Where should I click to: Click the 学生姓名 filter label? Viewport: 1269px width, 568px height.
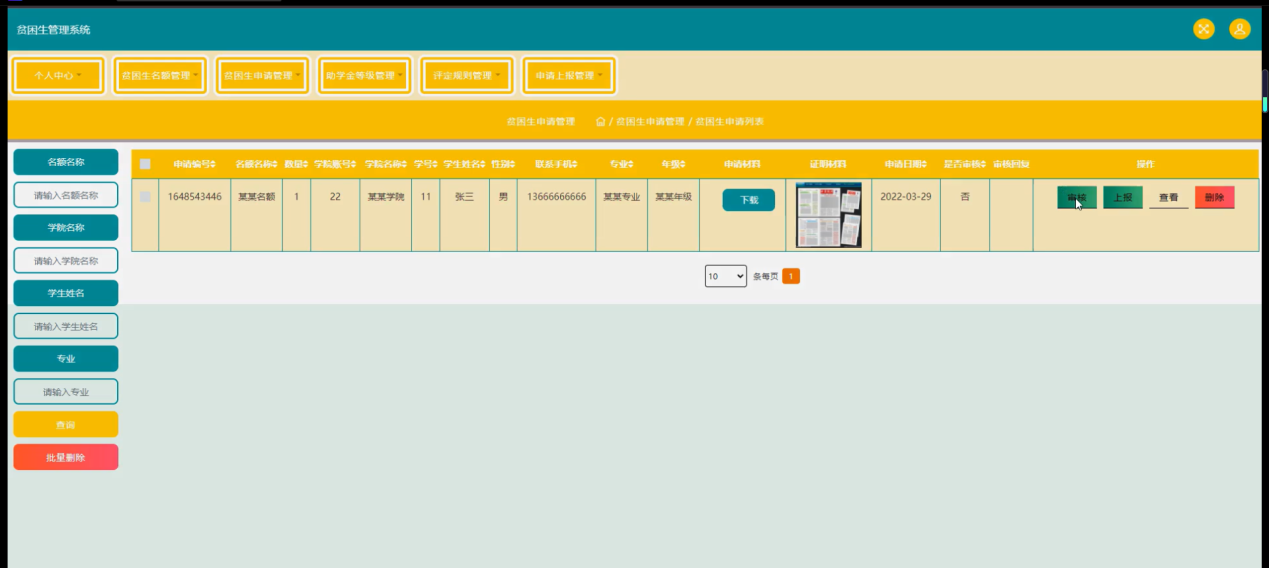click(x=66, y=293)
